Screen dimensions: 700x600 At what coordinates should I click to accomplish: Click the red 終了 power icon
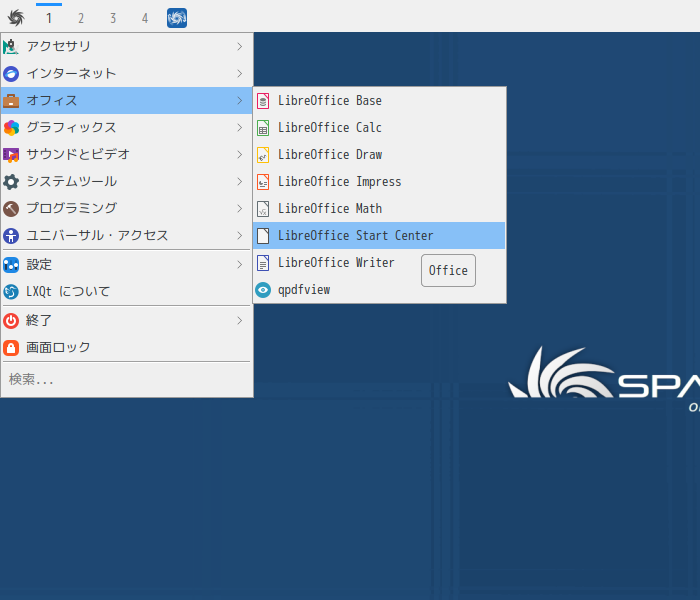(11, 321)
